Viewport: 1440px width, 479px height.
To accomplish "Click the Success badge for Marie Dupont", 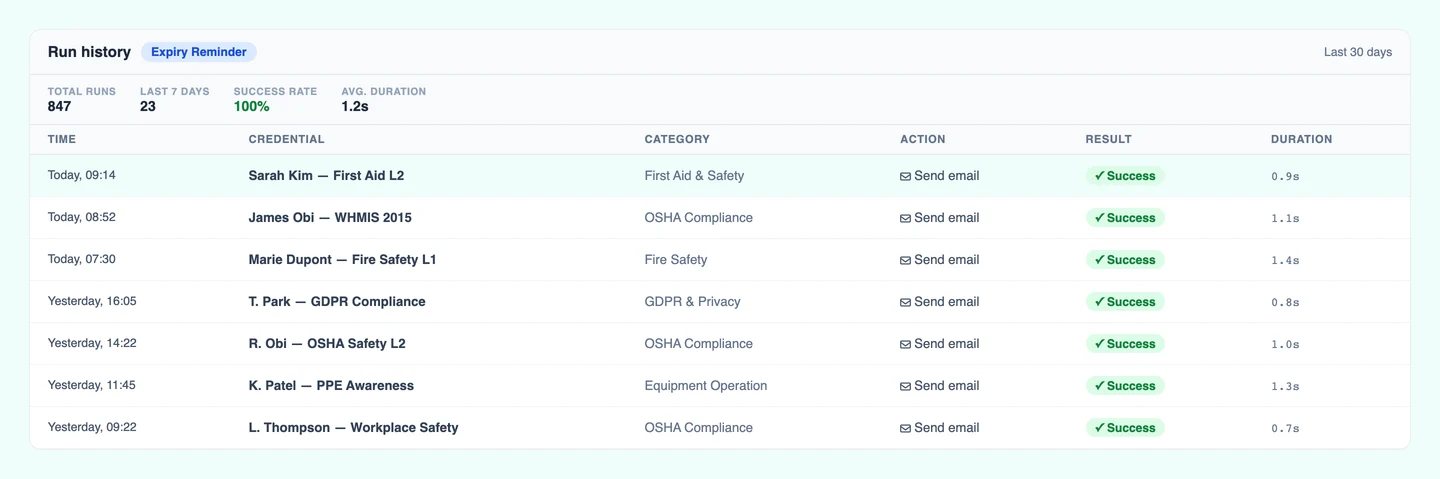I will (1125, 260).
